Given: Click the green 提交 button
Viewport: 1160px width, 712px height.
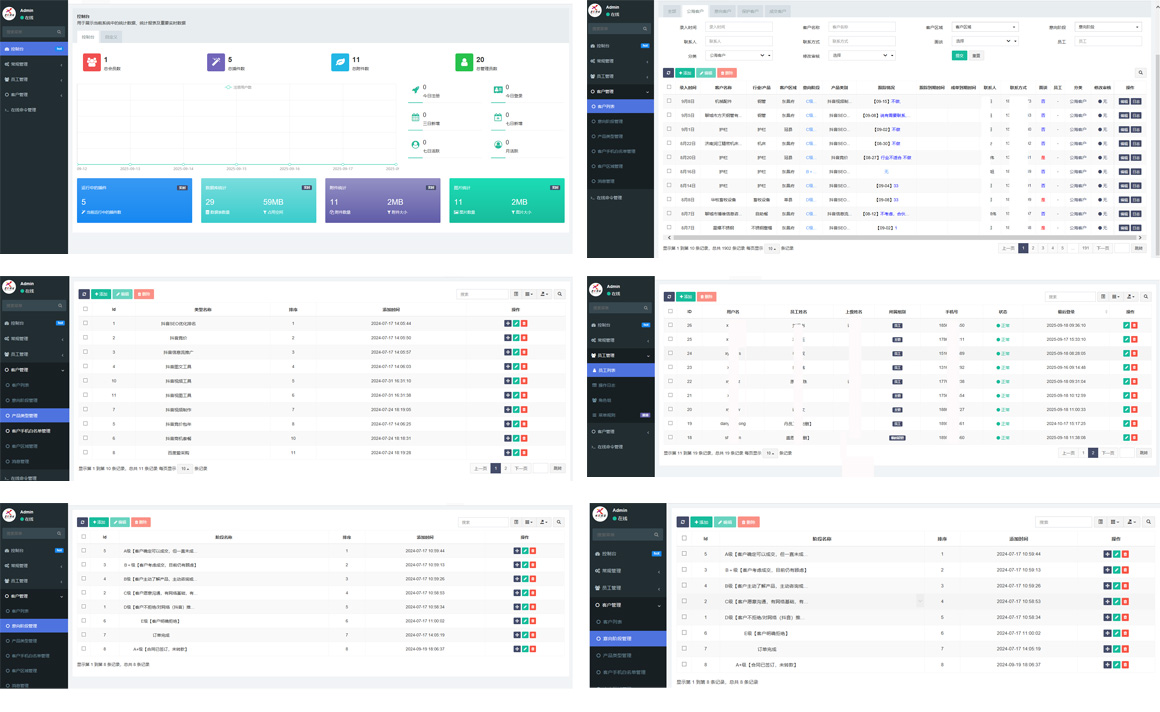Looking at the screenshot, I should 959,56.
